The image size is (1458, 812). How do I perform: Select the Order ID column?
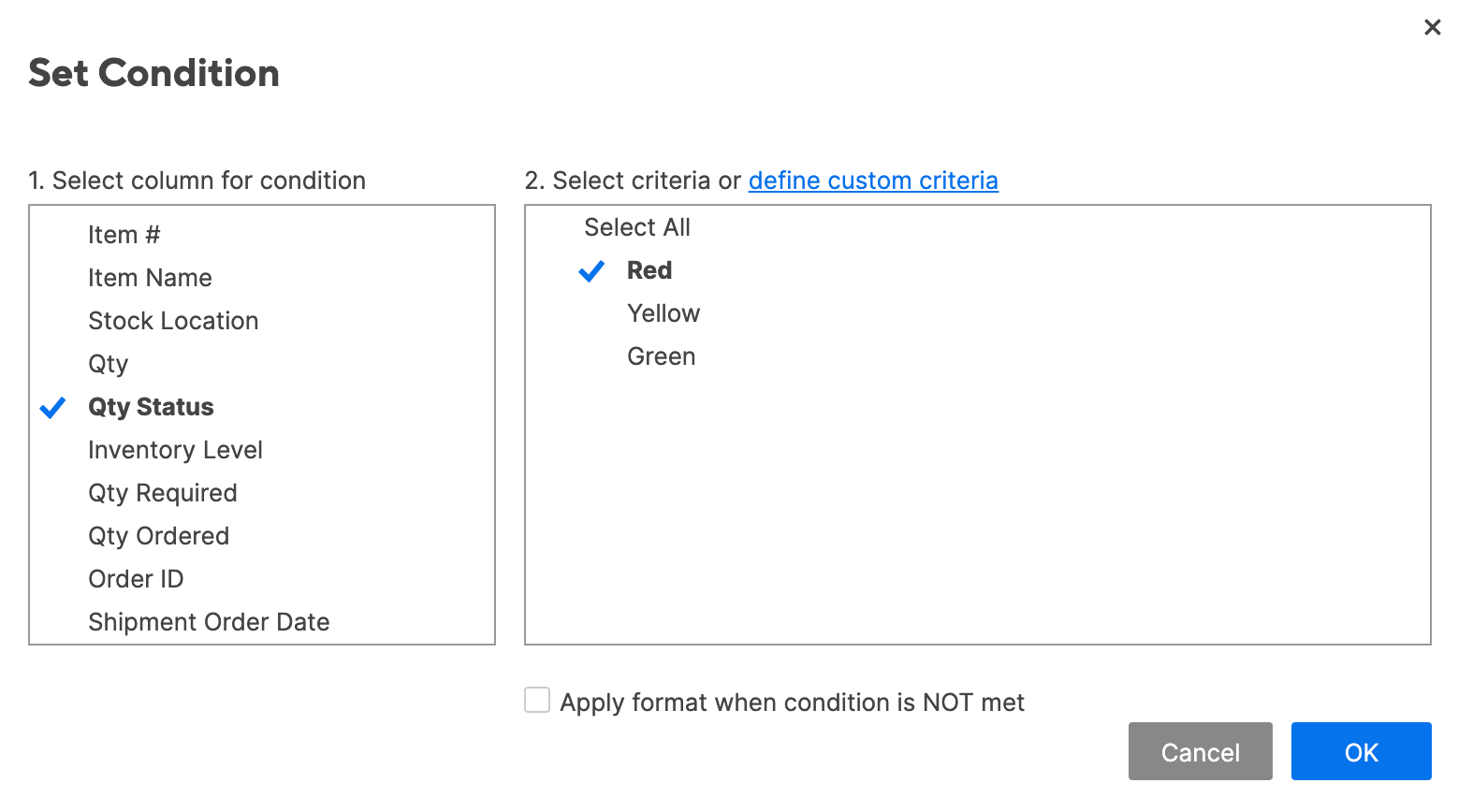tap(136, 579)
